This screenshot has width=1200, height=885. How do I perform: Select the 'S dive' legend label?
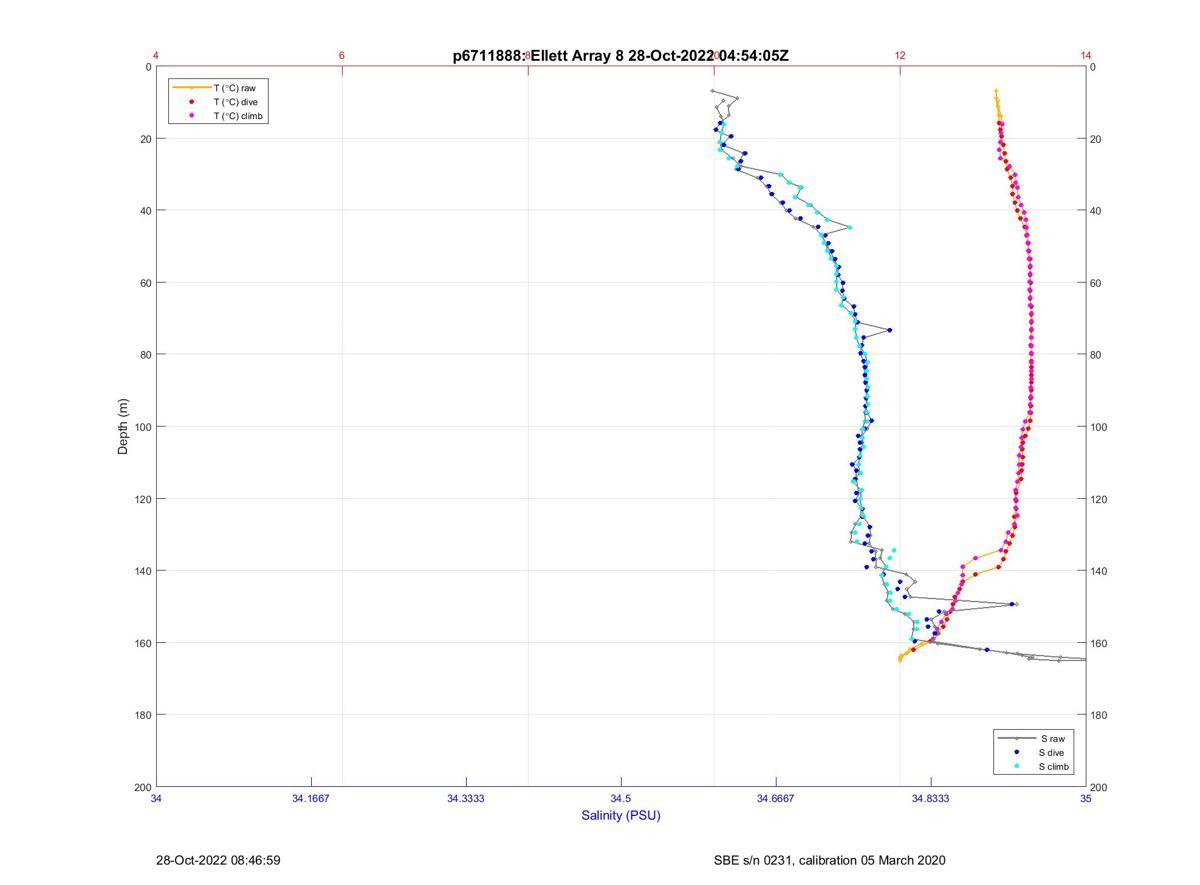1052,752
